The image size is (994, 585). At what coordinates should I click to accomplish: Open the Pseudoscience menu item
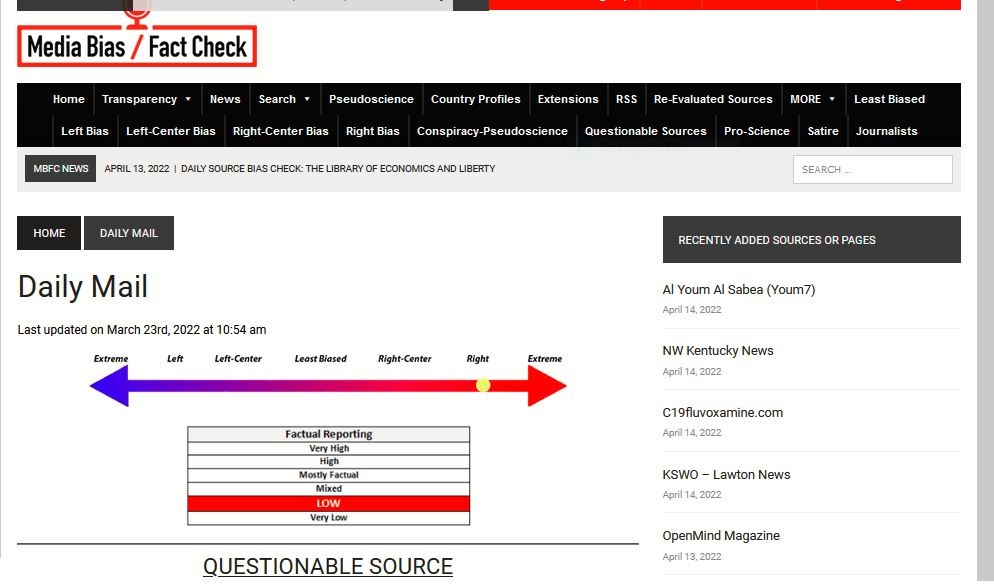[371, 100]
